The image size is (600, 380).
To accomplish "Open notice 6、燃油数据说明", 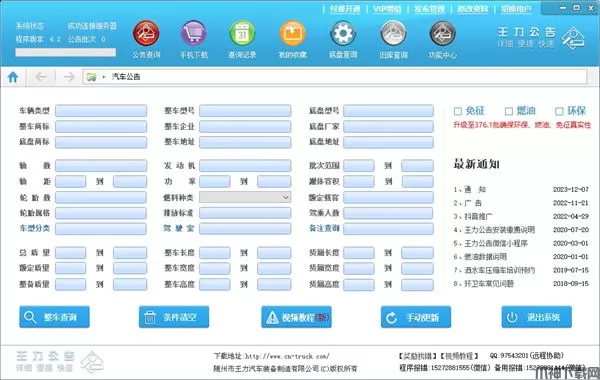I will [x=521, y=256].
